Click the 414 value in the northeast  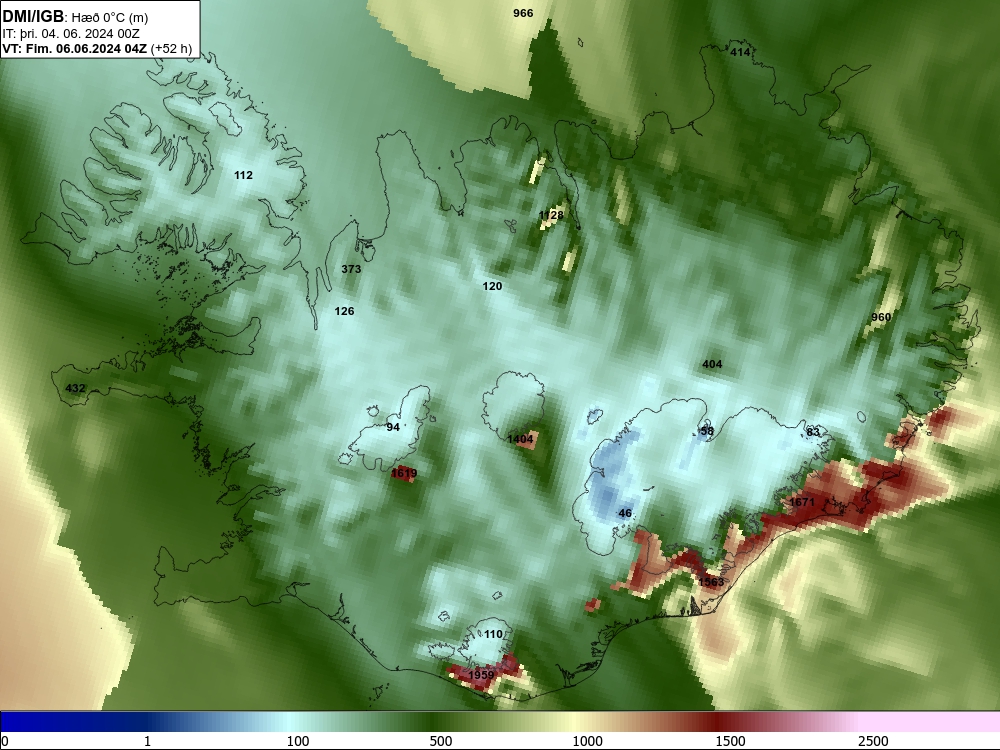click(x=740, y=52)
